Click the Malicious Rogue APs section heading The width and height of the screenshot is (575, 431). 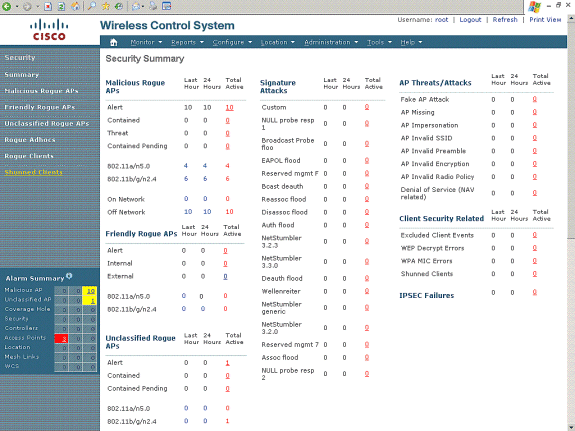coord(135,87)
